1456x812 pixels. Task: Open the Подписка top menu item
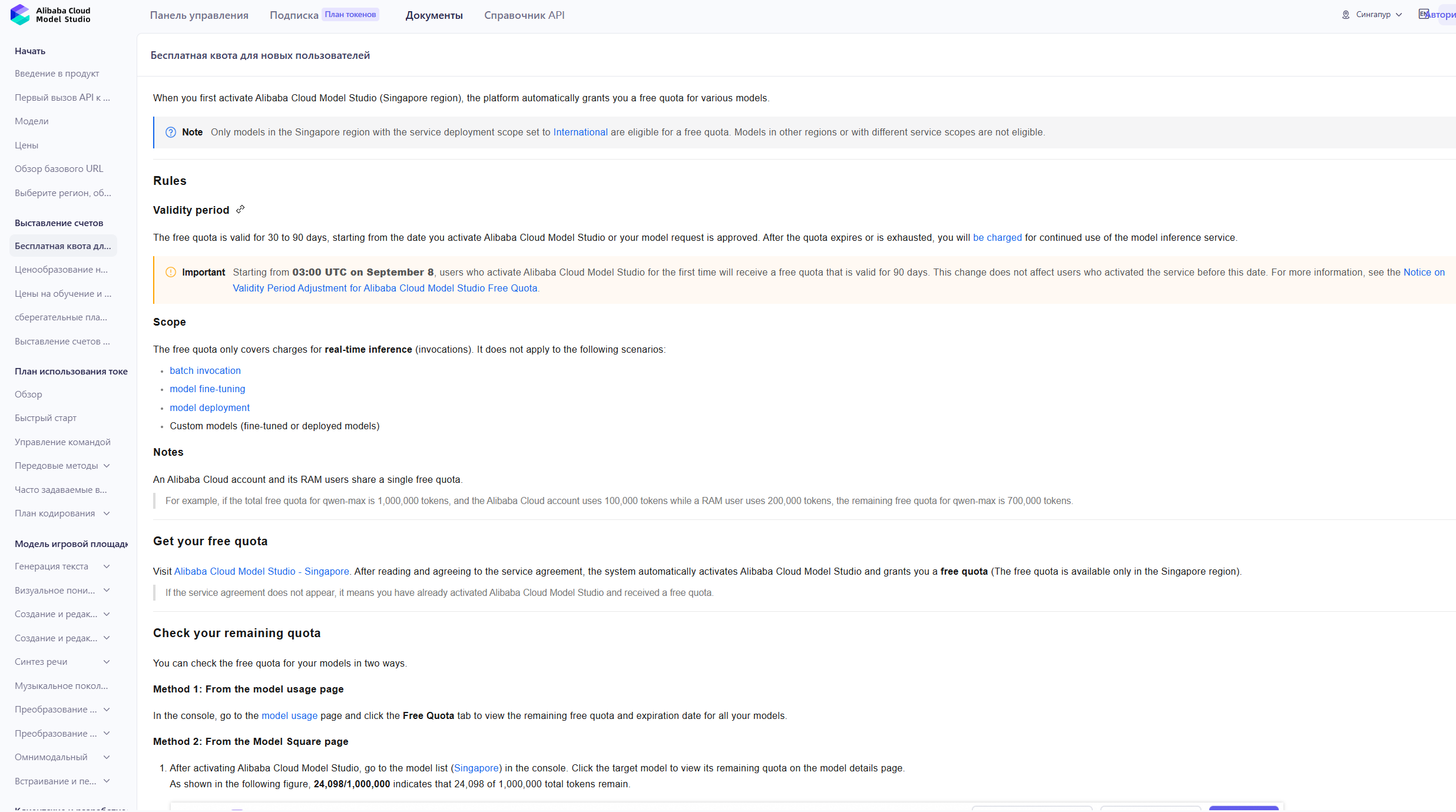(294, 15)
